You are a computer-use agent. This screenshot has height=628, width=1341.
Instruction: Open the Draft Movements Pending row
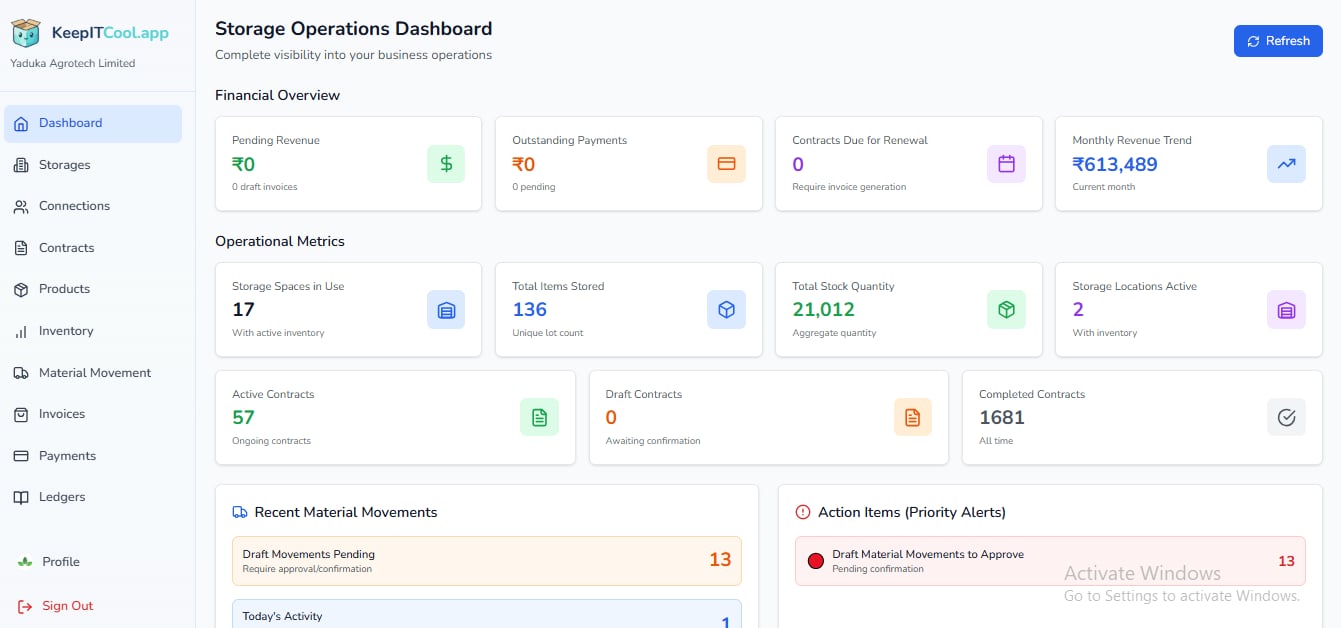tap(487, 561)
